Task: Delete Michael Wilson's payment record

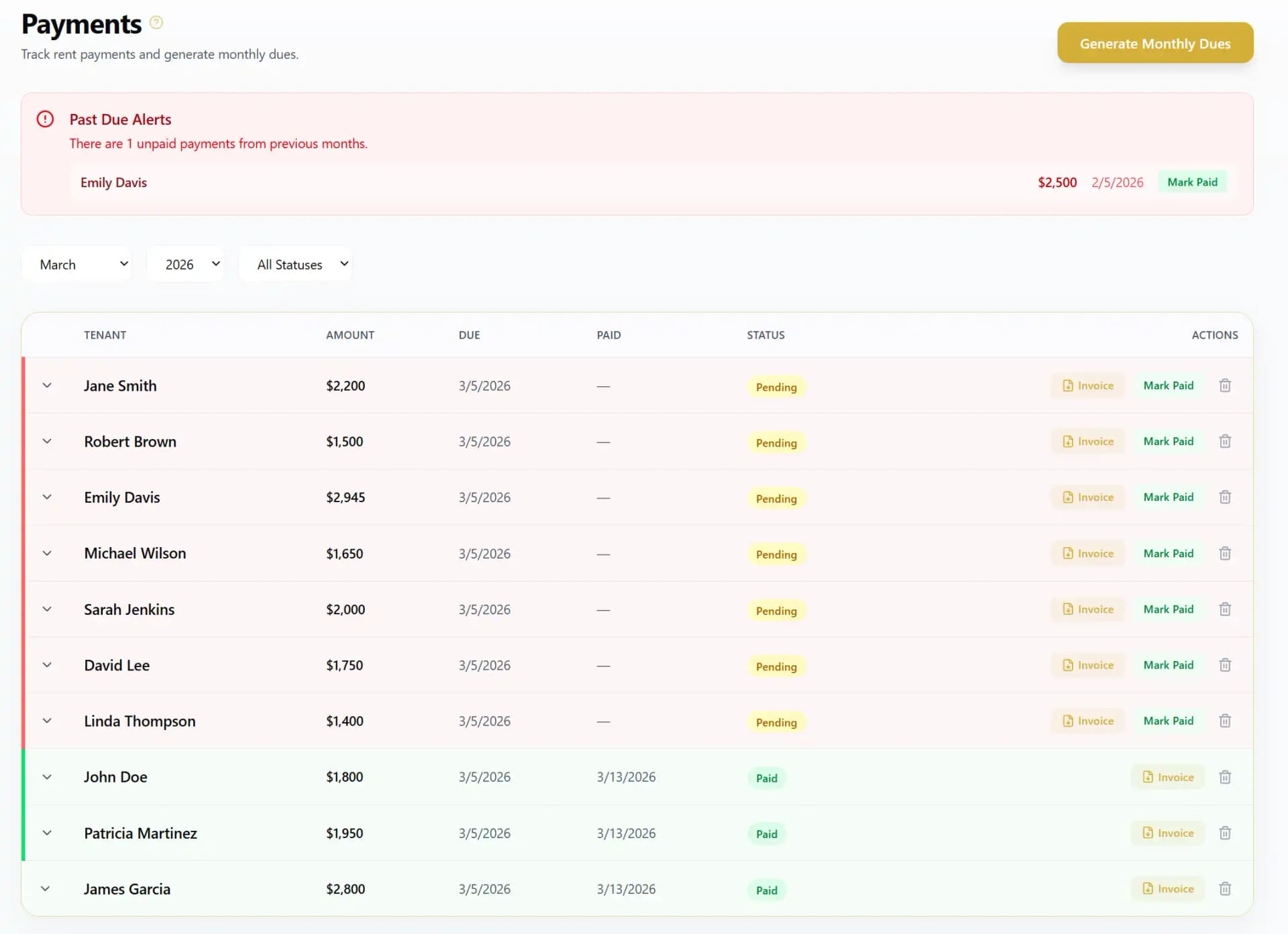Action: 1225,553
